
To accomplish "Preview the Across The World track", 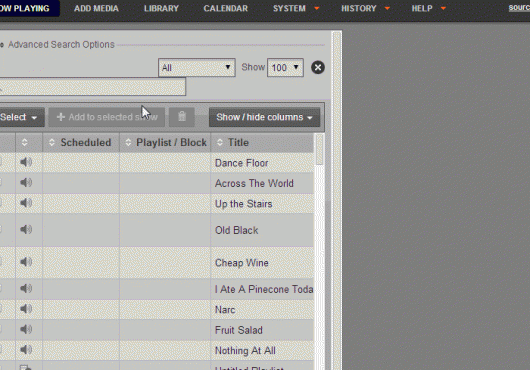I will (26, 182).
